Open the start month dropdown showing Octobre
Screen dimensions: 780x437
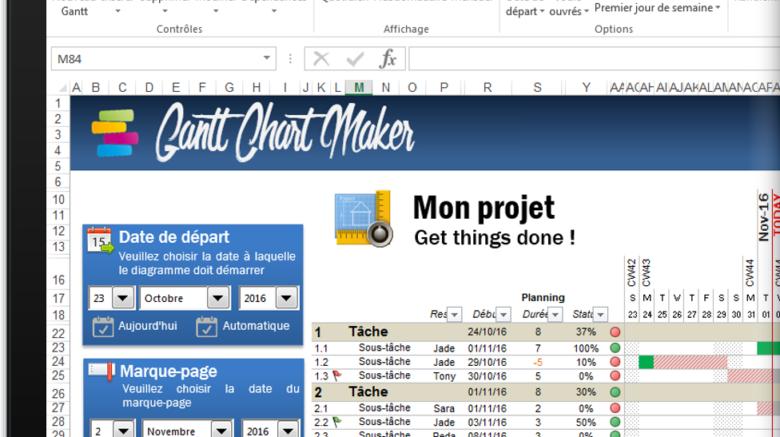click(x=218, y=298)
